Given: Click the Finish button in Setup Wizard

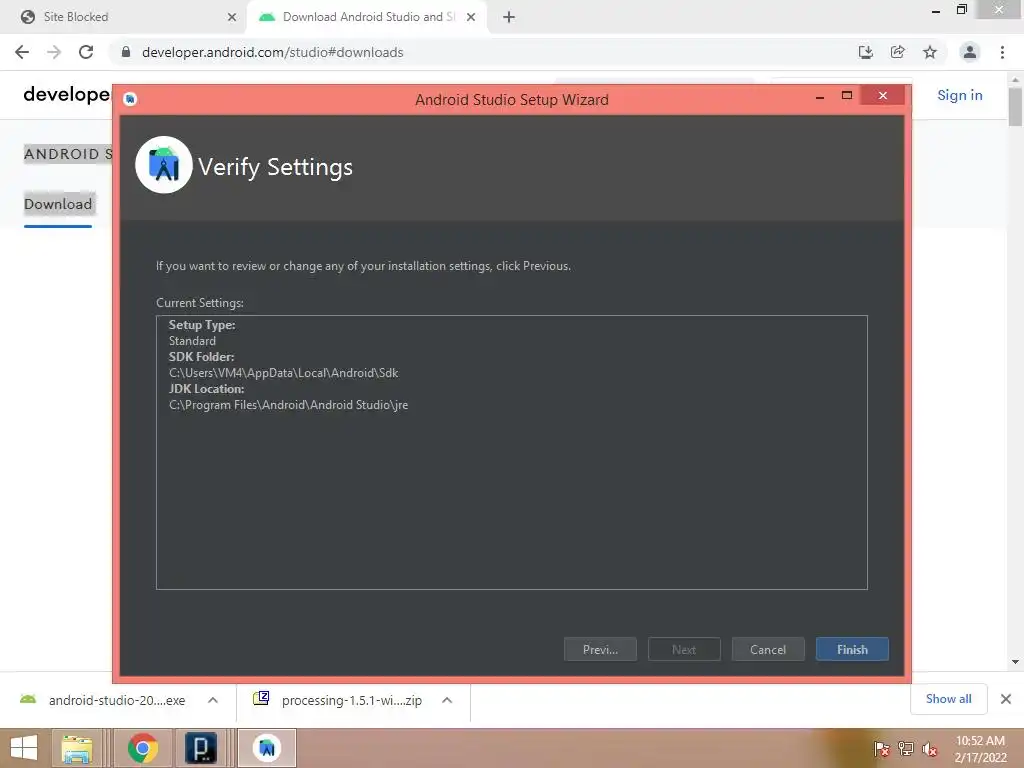Looking at the screenshot, I should coord(852,649).
